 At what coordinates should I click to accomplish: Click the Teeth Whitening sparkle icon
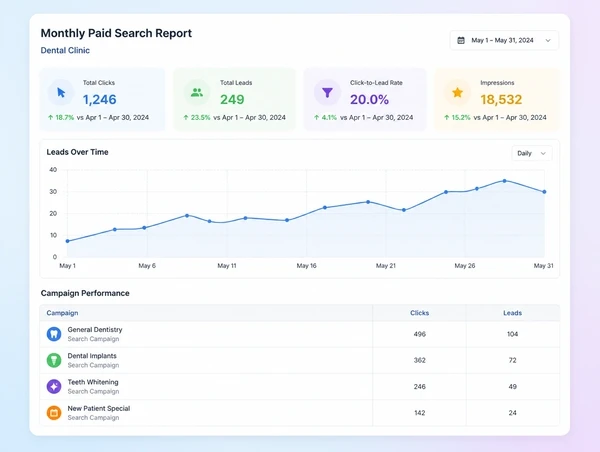click(54, 387)
